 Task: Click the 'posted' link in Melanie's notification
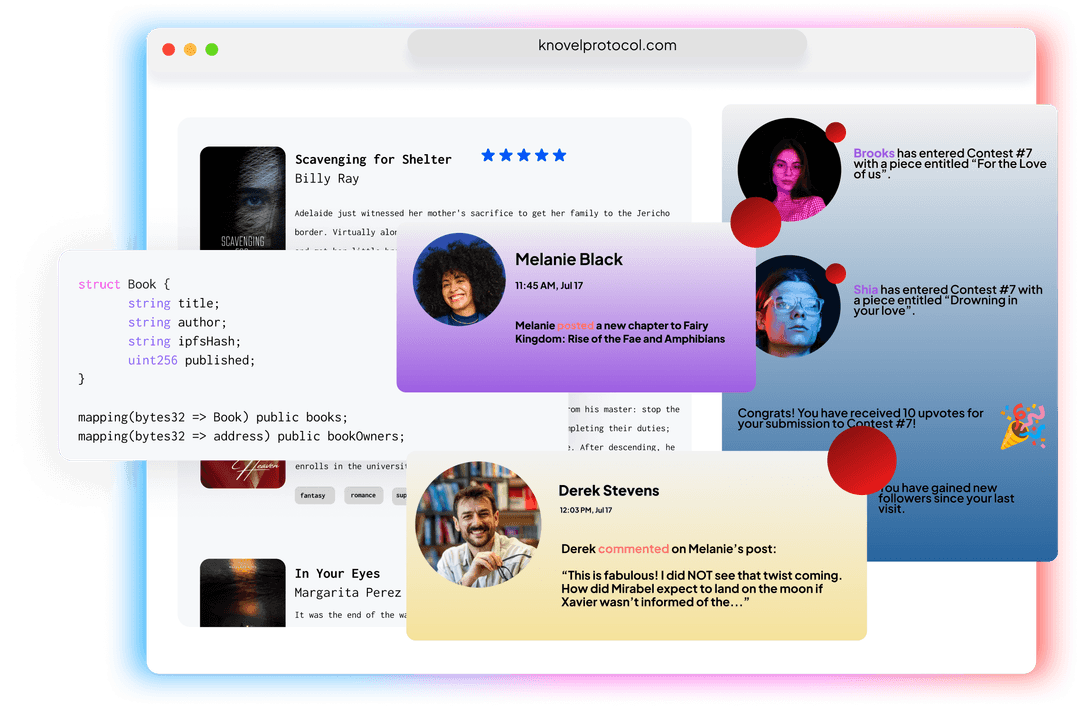click(x=575, y=326)
